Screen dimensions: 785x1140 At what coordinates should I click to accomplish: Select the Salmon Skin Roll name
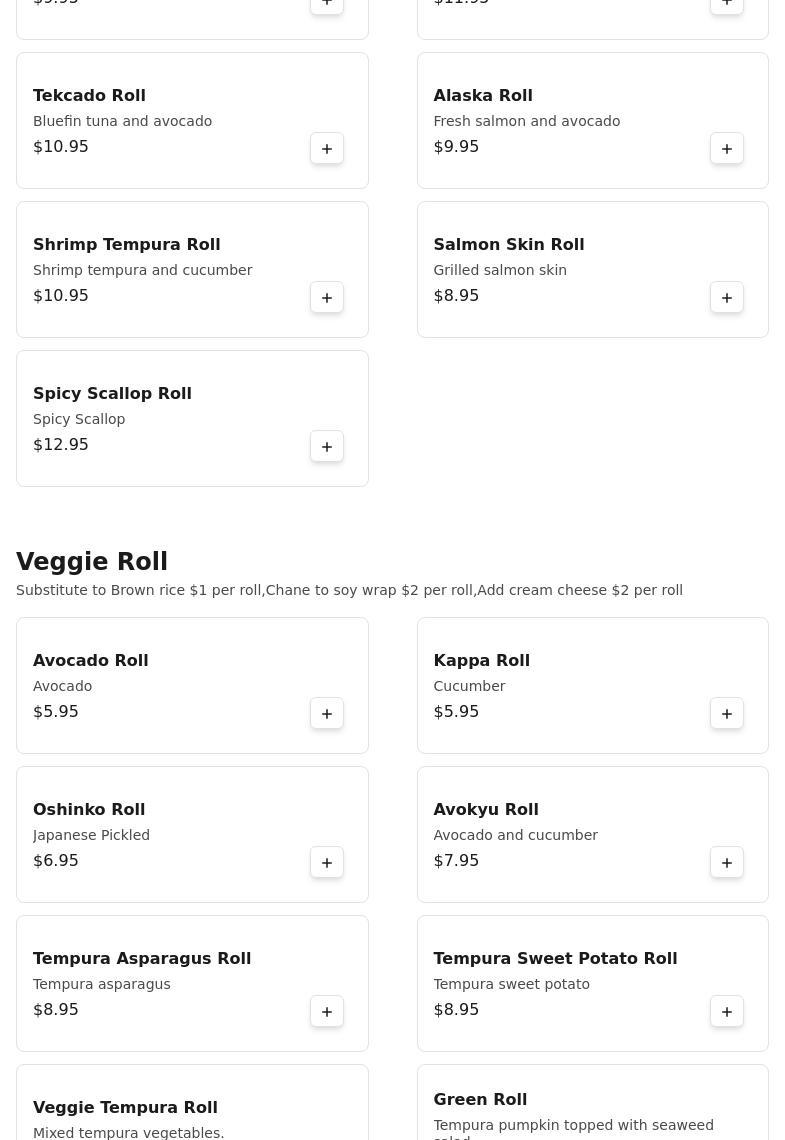(508, 245)
